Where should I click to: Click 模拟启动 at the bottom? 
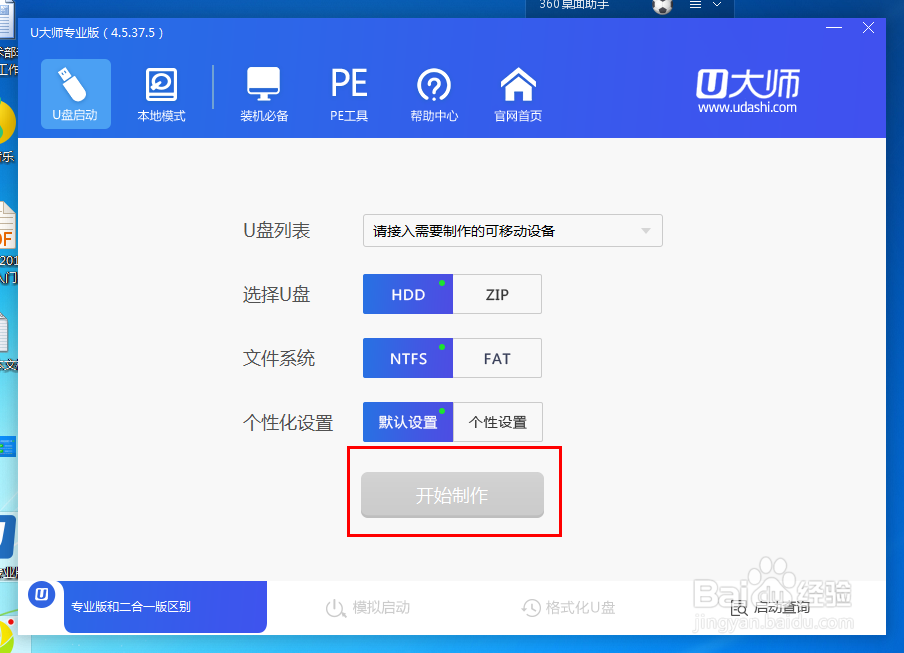click(368, 607)
